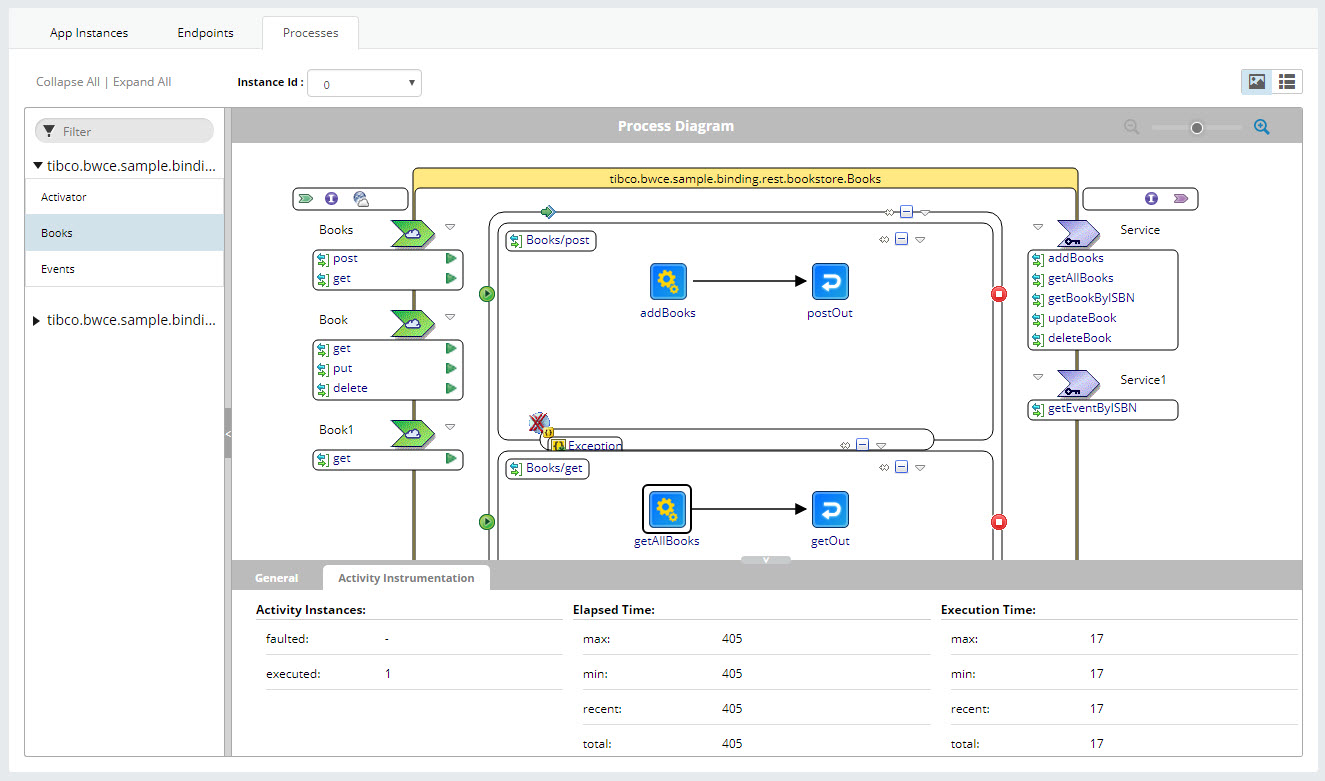
Task: Select the getOut reply activity icon
Action: point(830,510)
